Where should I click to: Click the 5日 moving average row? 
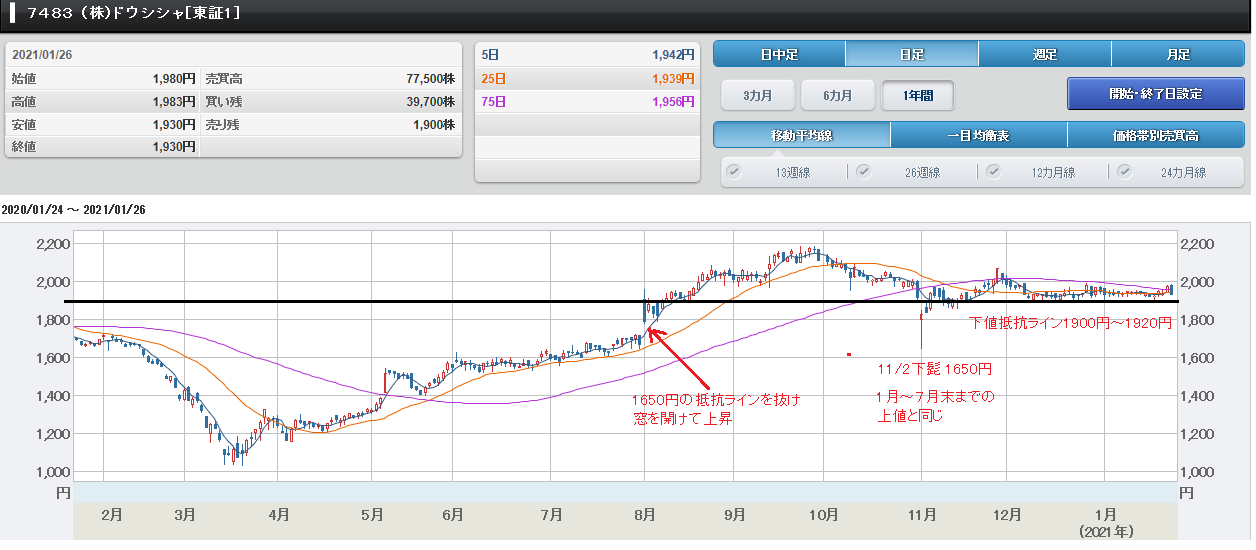coord(586,55)
